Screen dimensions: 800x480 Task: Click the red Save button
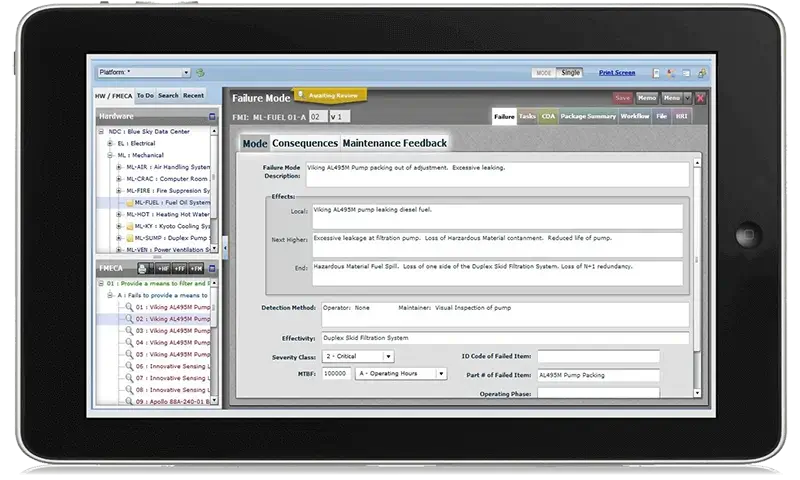tap(622, 98)
